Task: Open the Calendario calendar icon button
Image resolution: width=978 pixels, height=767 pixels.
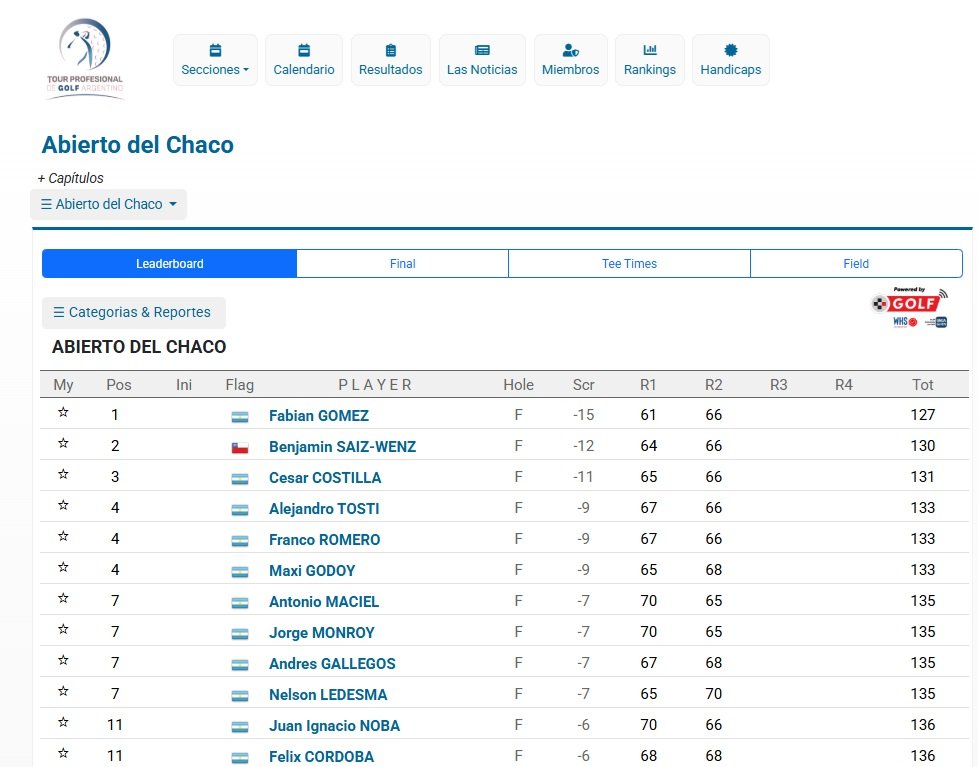Action: point(304,60)
